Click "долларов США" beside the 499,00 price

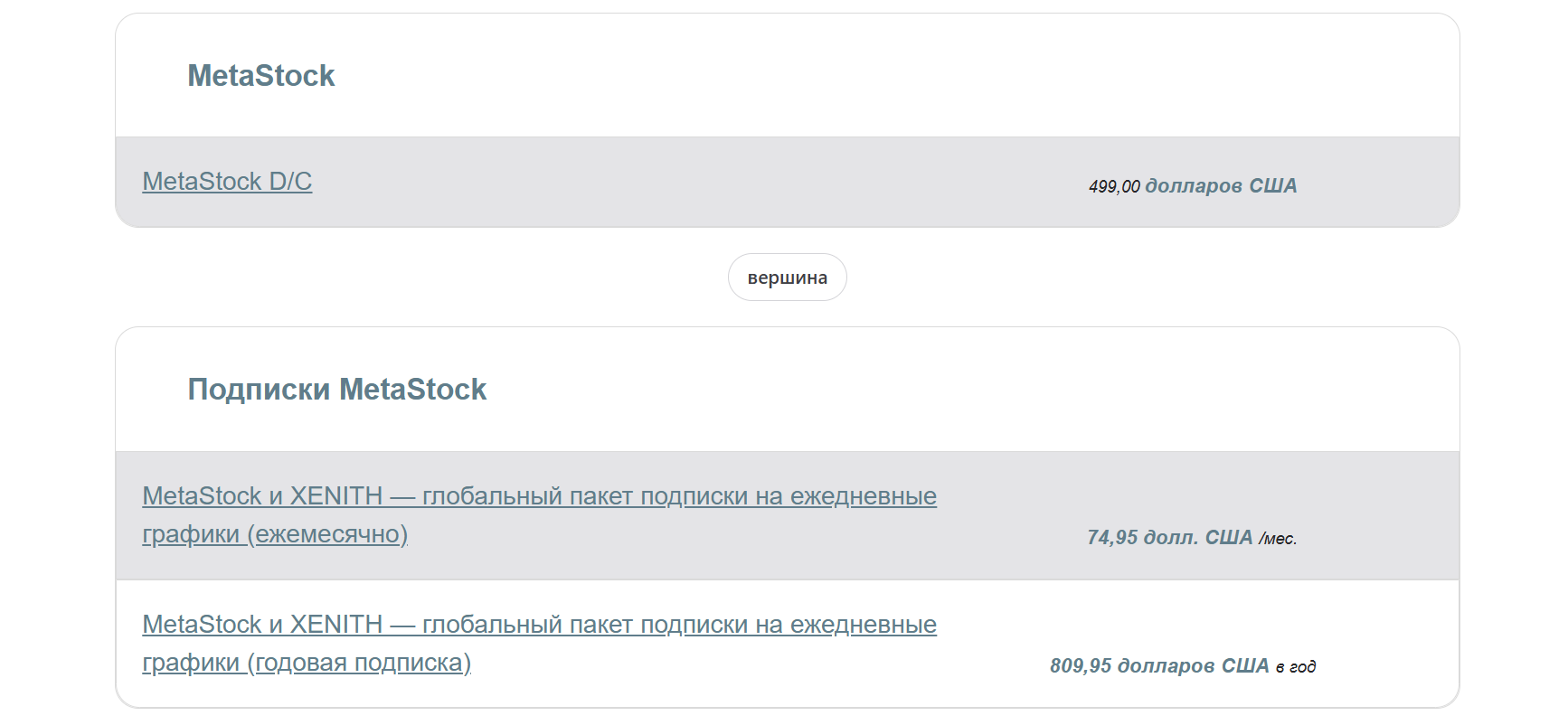point(1221,186)
